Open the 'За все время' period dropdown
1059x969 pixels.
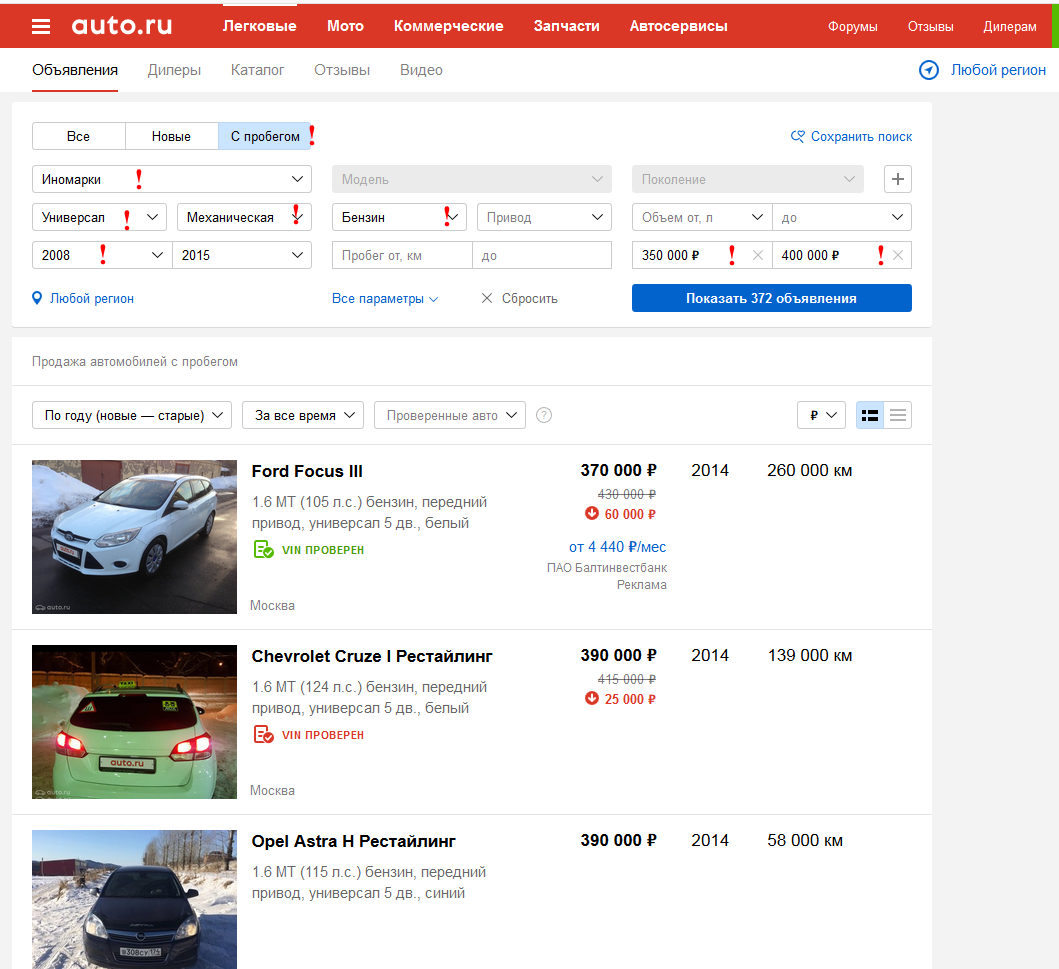click(x=303, y=415)
